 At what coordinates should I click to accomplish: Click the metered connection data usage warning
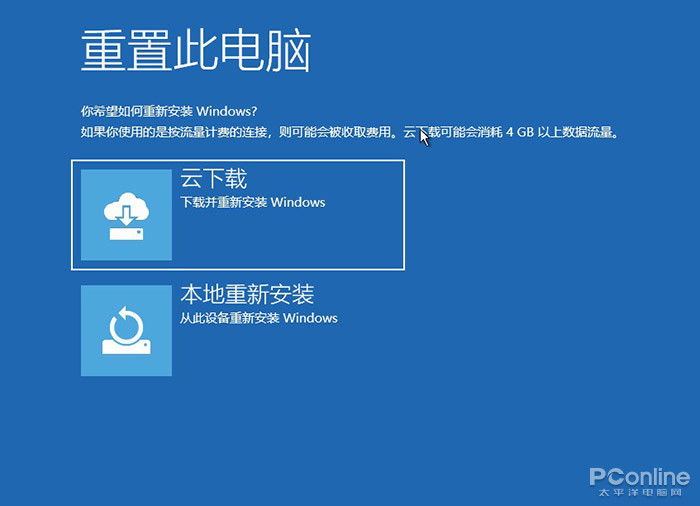[350, 132]
